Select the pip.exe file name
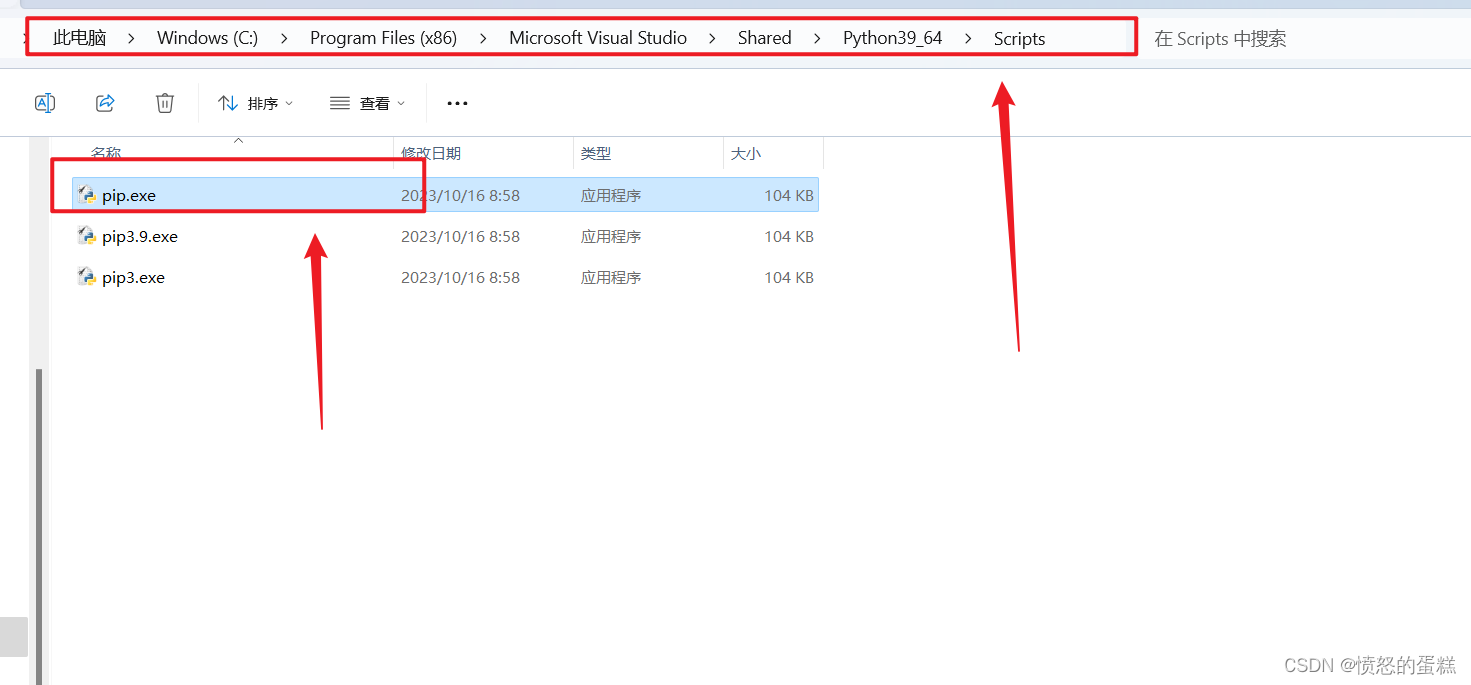This screenshot has height=685, width=1471. click(129, 196)
